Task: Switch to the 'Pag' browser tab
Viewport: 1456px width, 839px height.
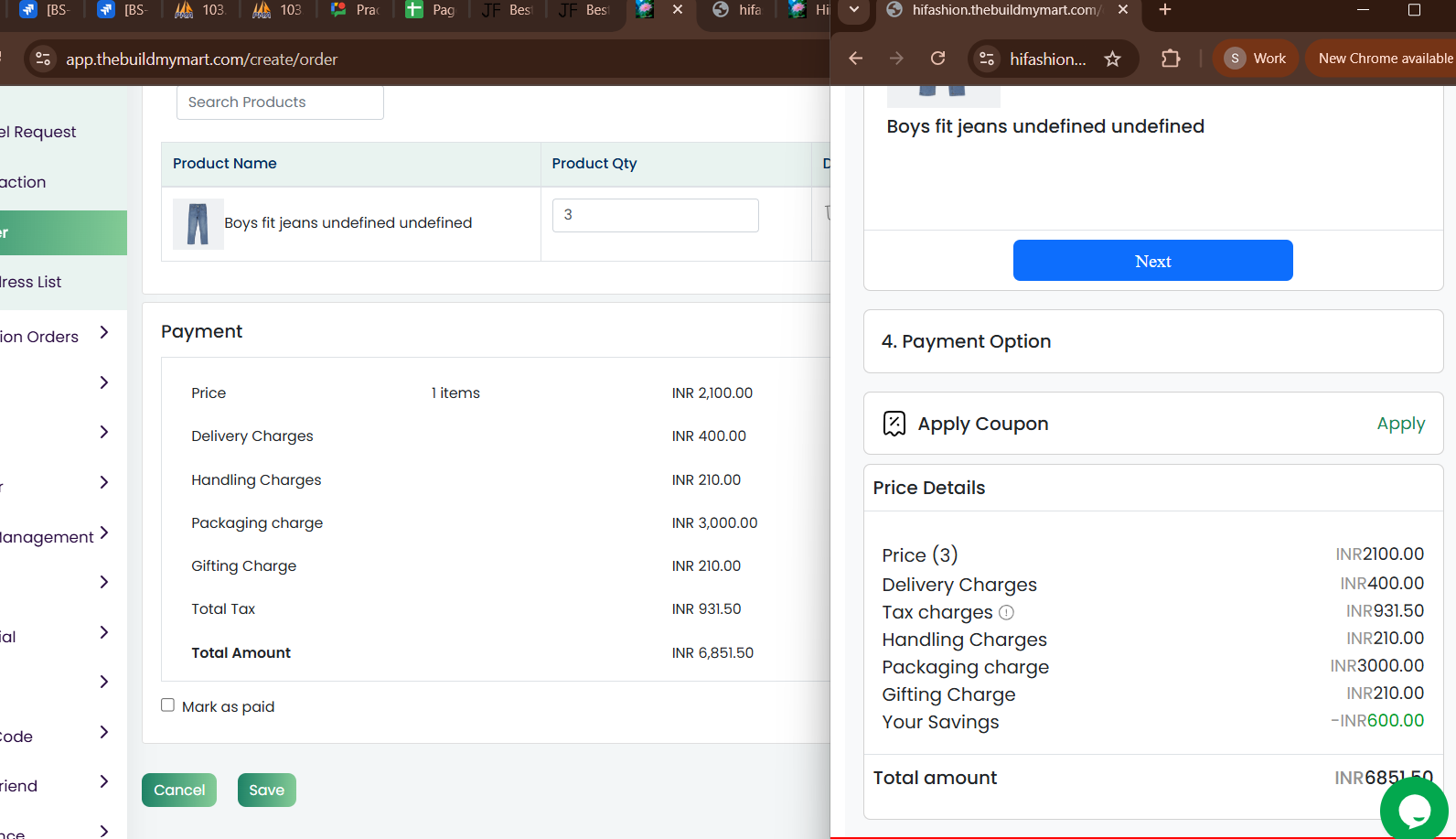Action: click(x=432, y=10)
